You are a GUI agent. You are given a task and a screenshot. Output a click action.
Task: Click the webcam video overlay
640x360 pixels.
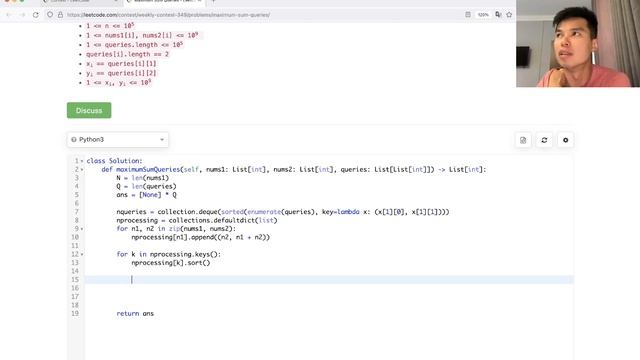(578, 43)
